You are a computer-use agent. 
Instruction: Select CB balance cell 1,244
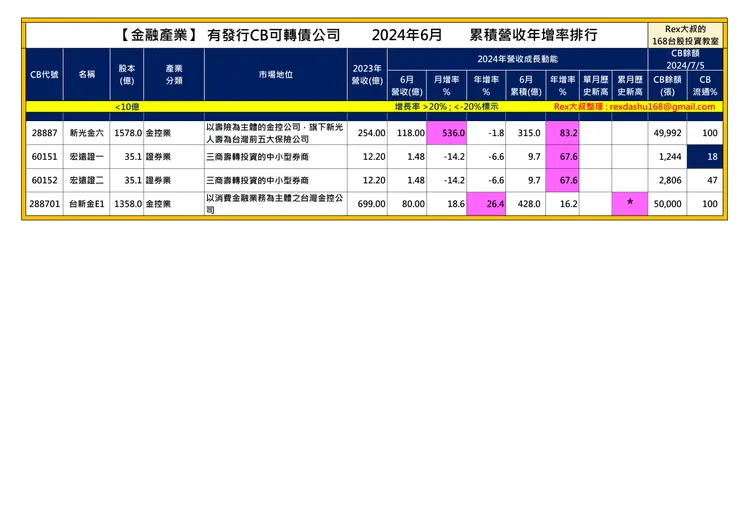[x=667, y=157]
